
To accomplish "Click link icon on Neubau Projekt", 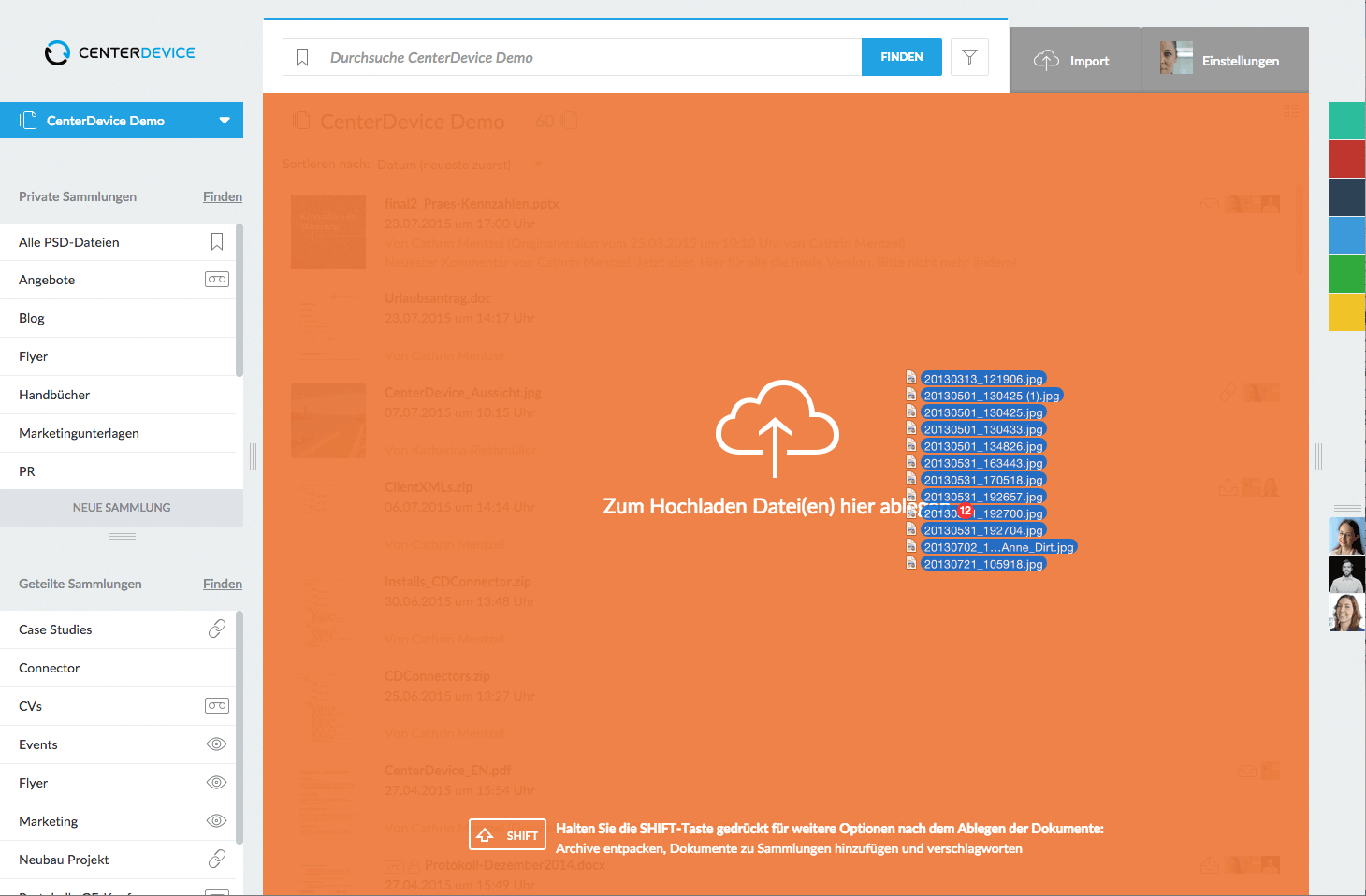I will [217, 859].
